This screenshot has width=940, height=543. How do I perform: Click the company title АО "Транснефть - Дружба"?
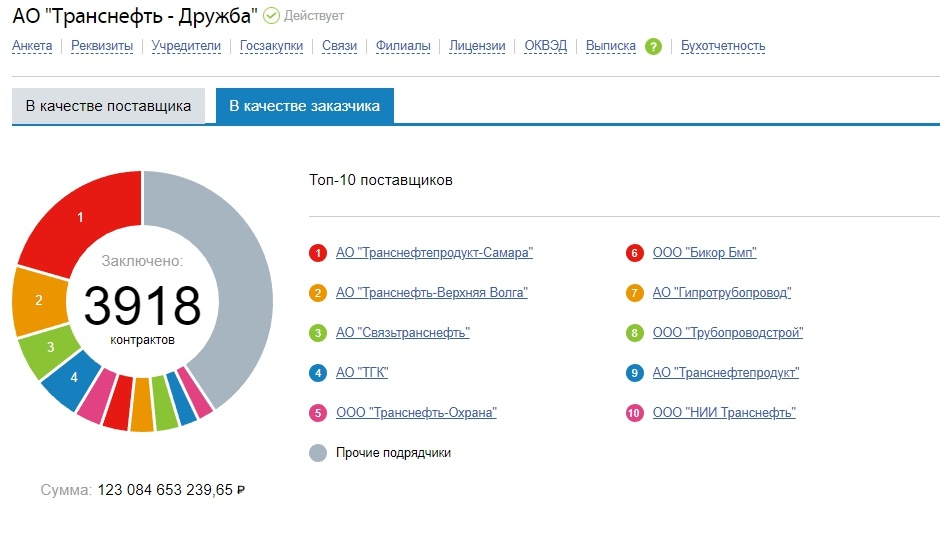click(135, 16)
